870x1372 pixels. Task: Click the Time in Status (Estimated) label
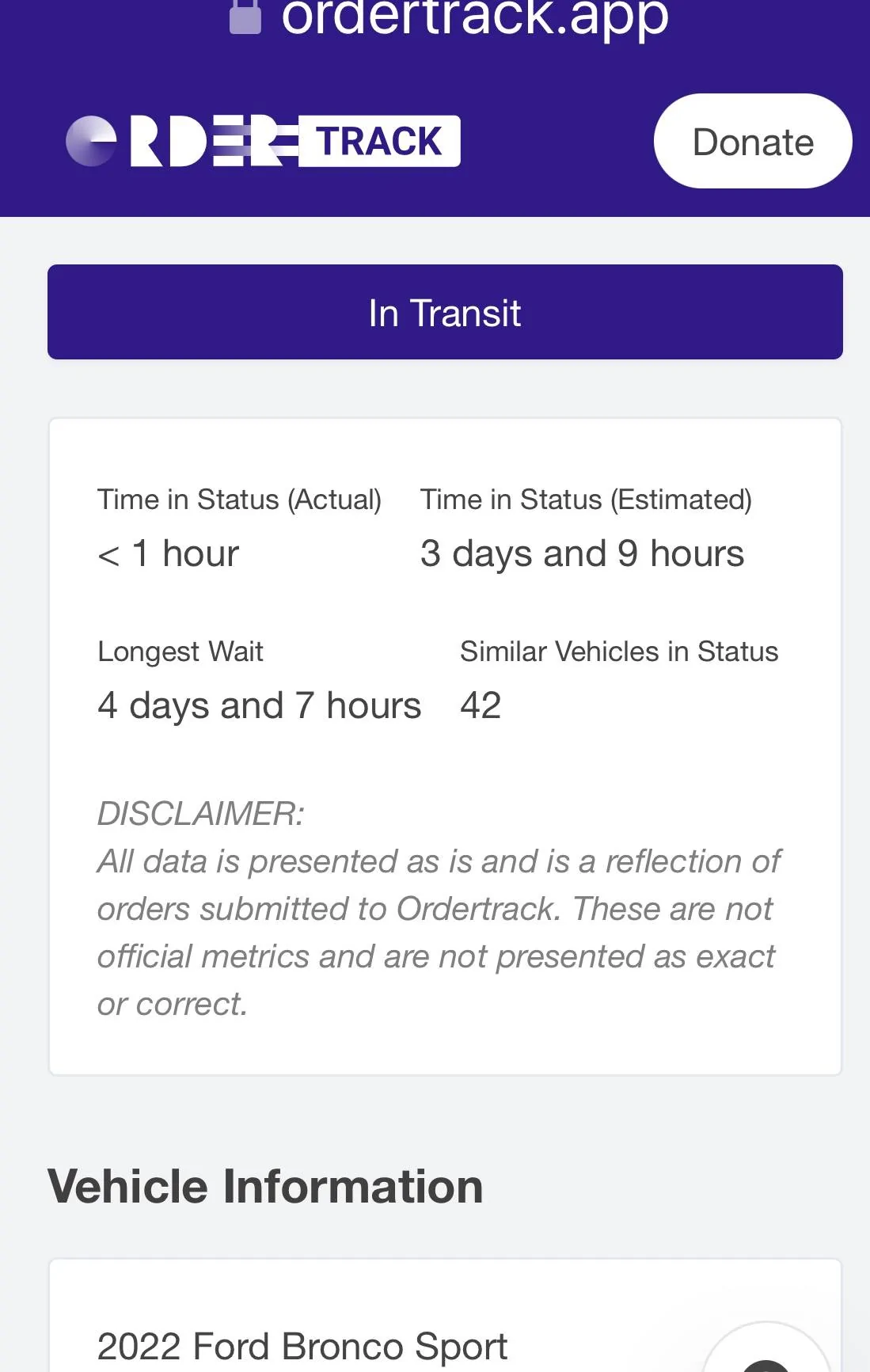(x=586, y=500)
